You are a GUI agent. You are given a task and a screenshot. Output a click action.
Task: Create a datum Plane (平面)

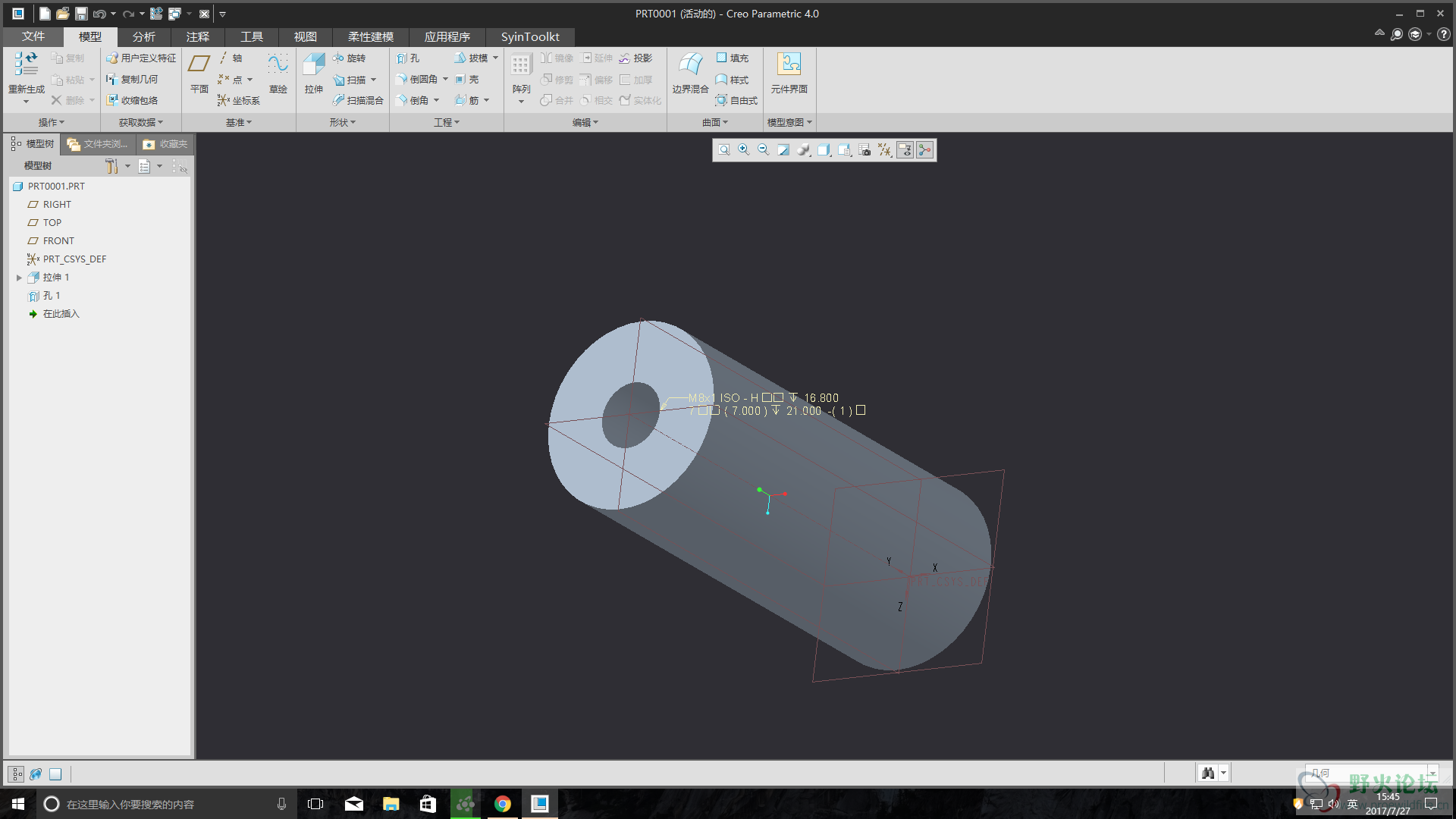coord(199,74)
